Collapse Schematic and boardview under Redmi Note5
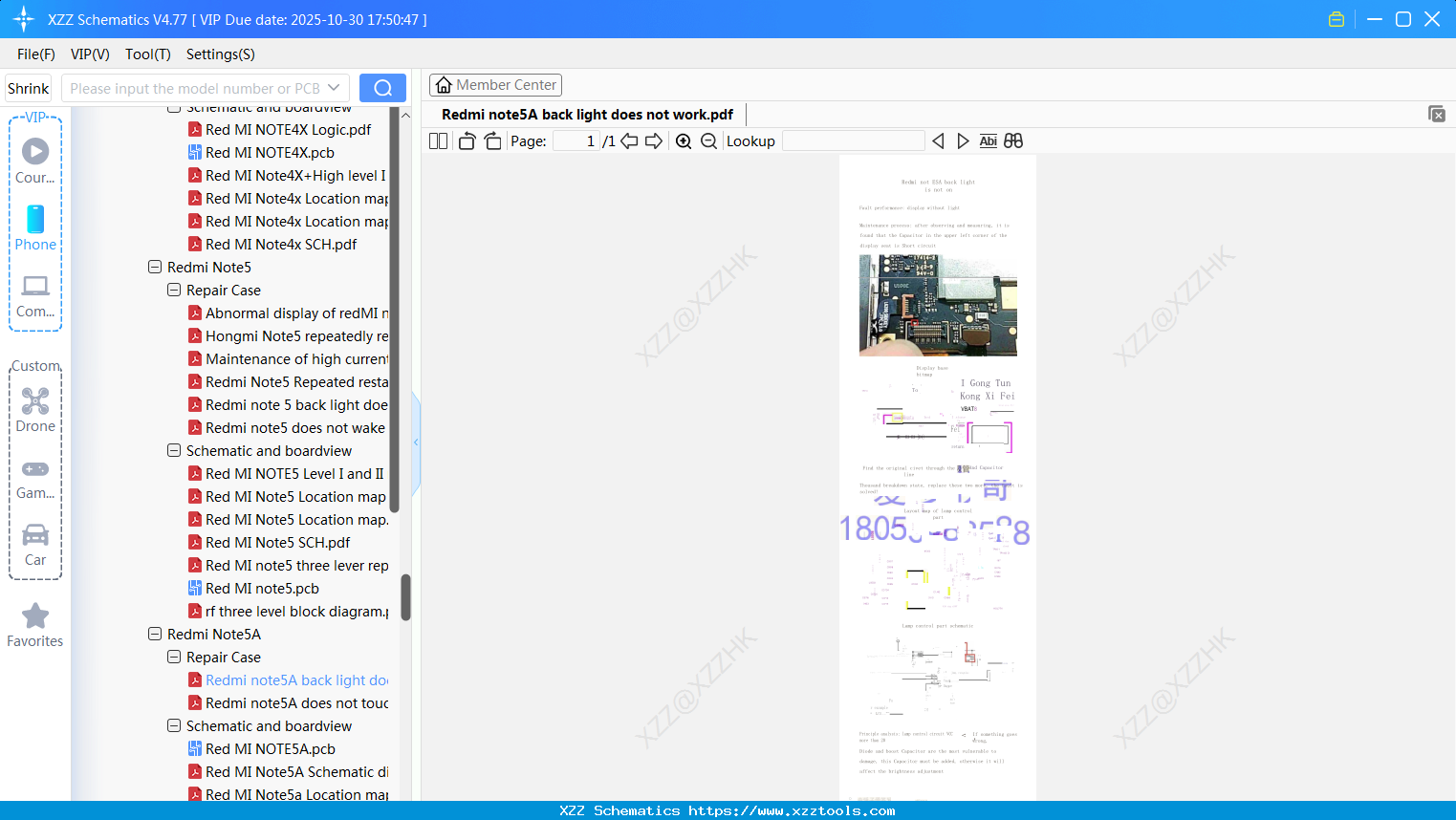The image size is (1456, 820). (x=174, y=451)
